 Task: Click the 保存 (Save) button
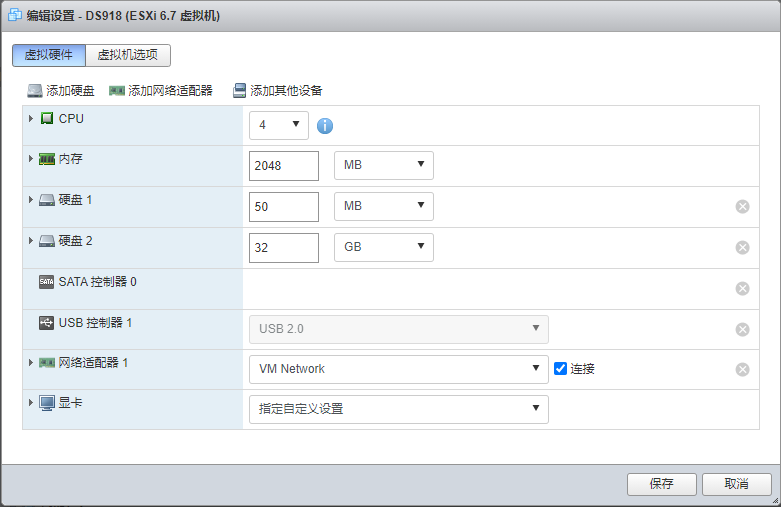click(x=661, y=484)
